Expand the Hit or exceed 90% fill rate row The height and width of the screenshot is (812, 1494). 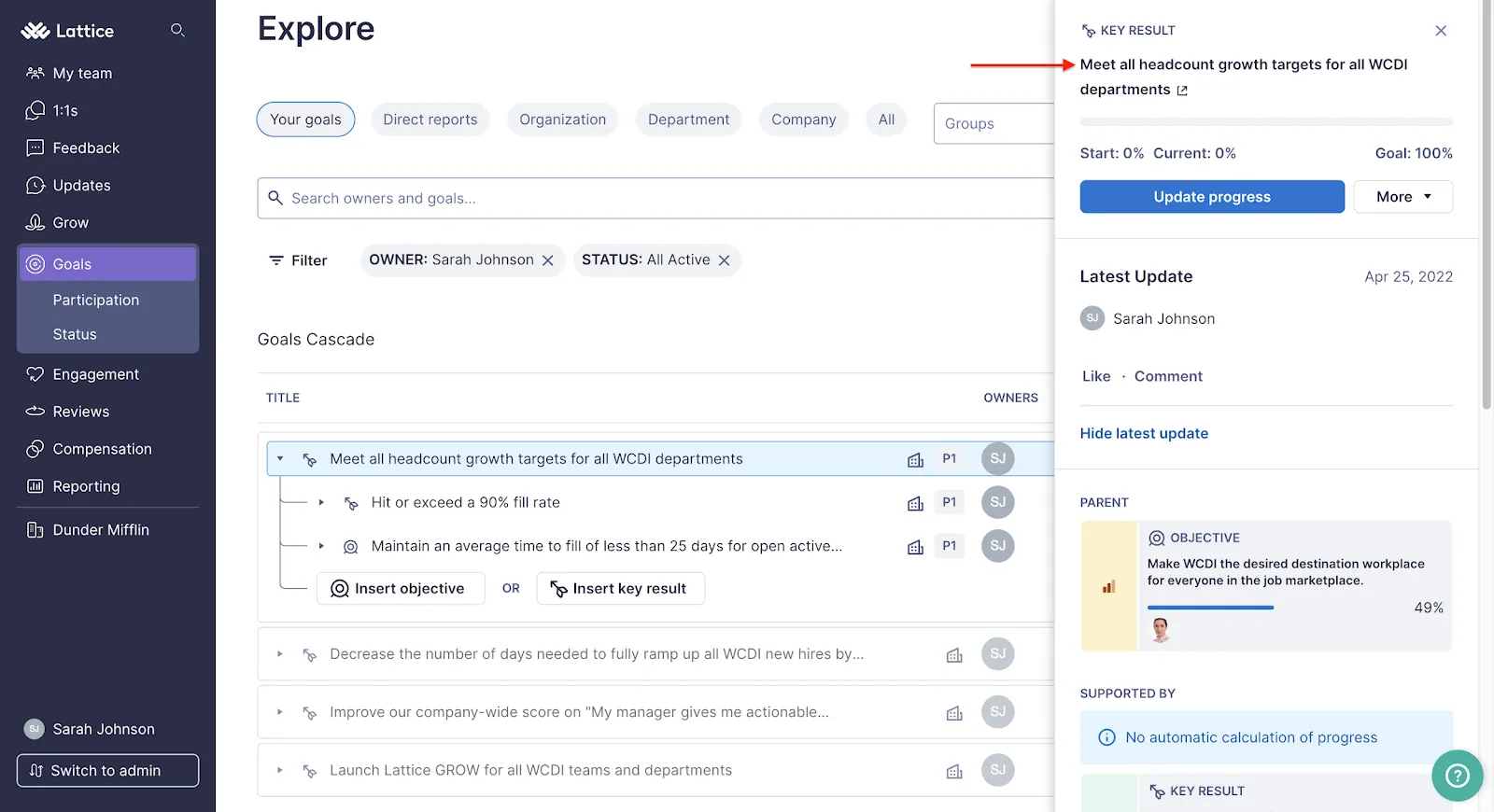tap(321, 502)
